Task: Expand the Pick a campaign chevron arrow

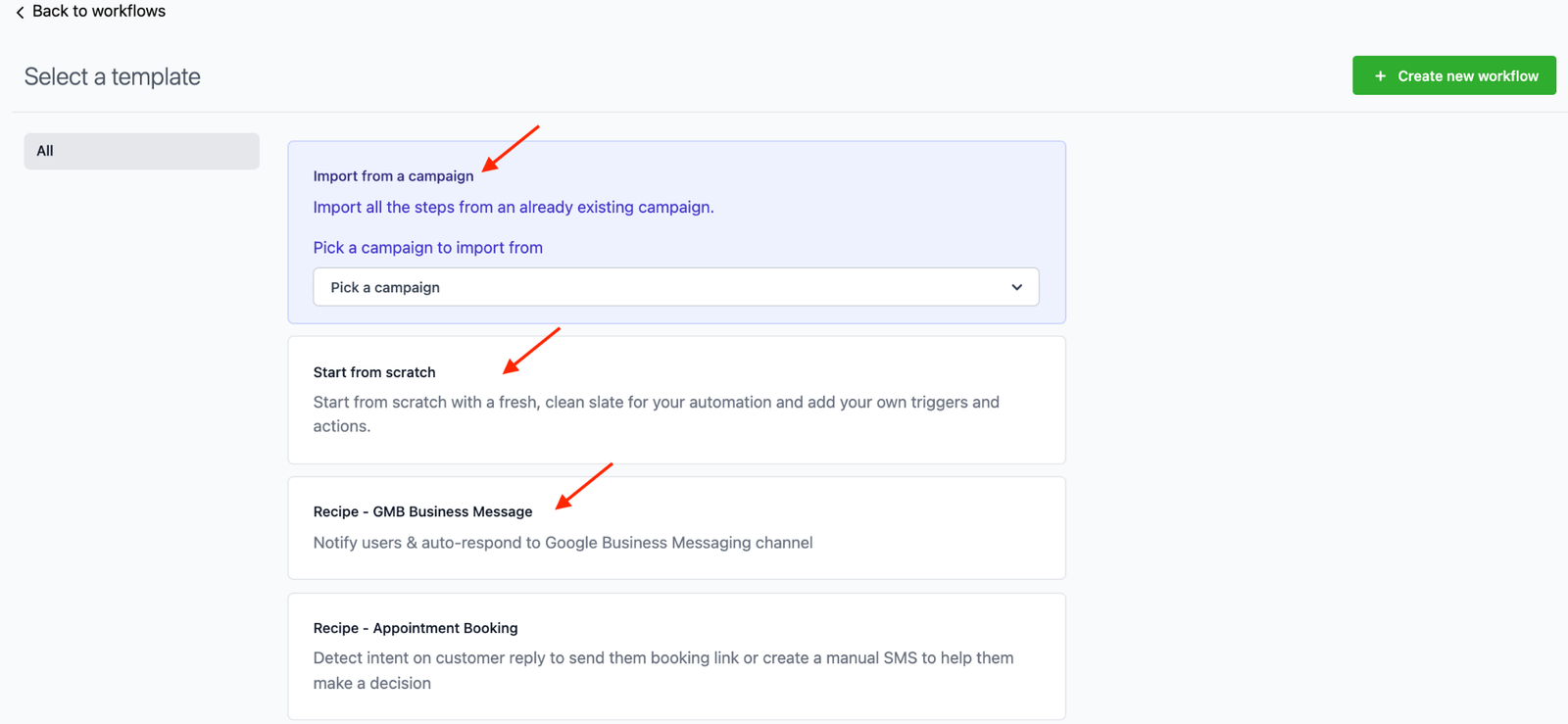Action: (1016, 287)
